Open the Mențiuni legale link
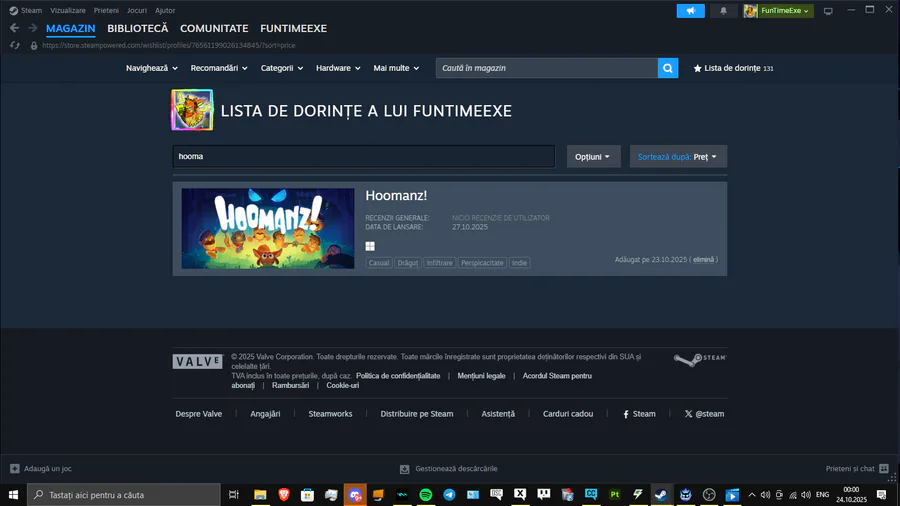The height and width of the screenshot is (506, 900). pyautogui.click(x=481, y=376)
